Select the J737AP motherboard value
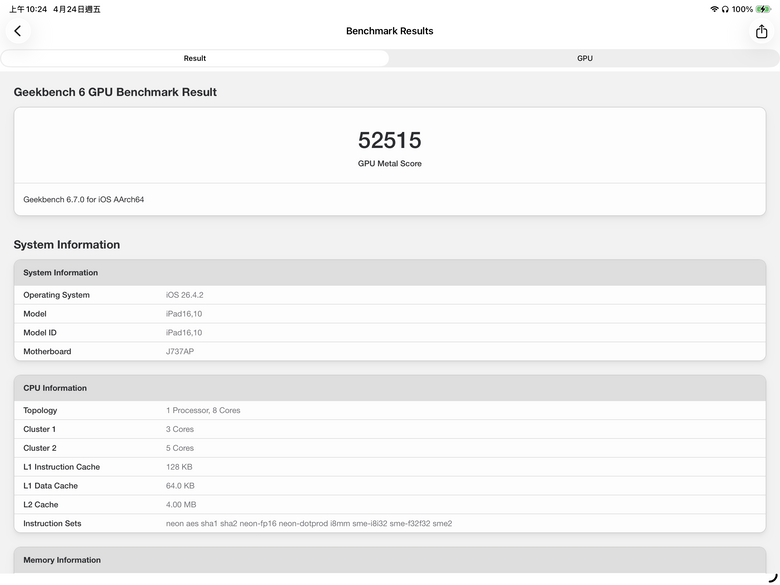Screen dimensions: 780x585 180,352
